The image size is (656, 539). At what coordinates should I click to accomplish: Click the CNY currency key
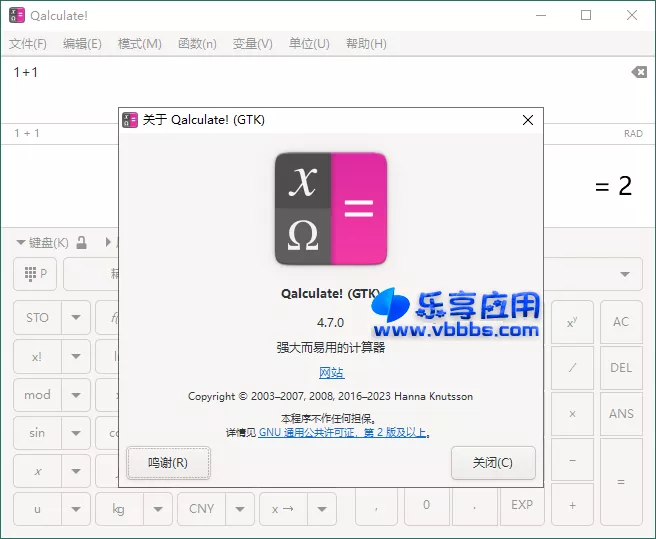[x=201, y=509]
